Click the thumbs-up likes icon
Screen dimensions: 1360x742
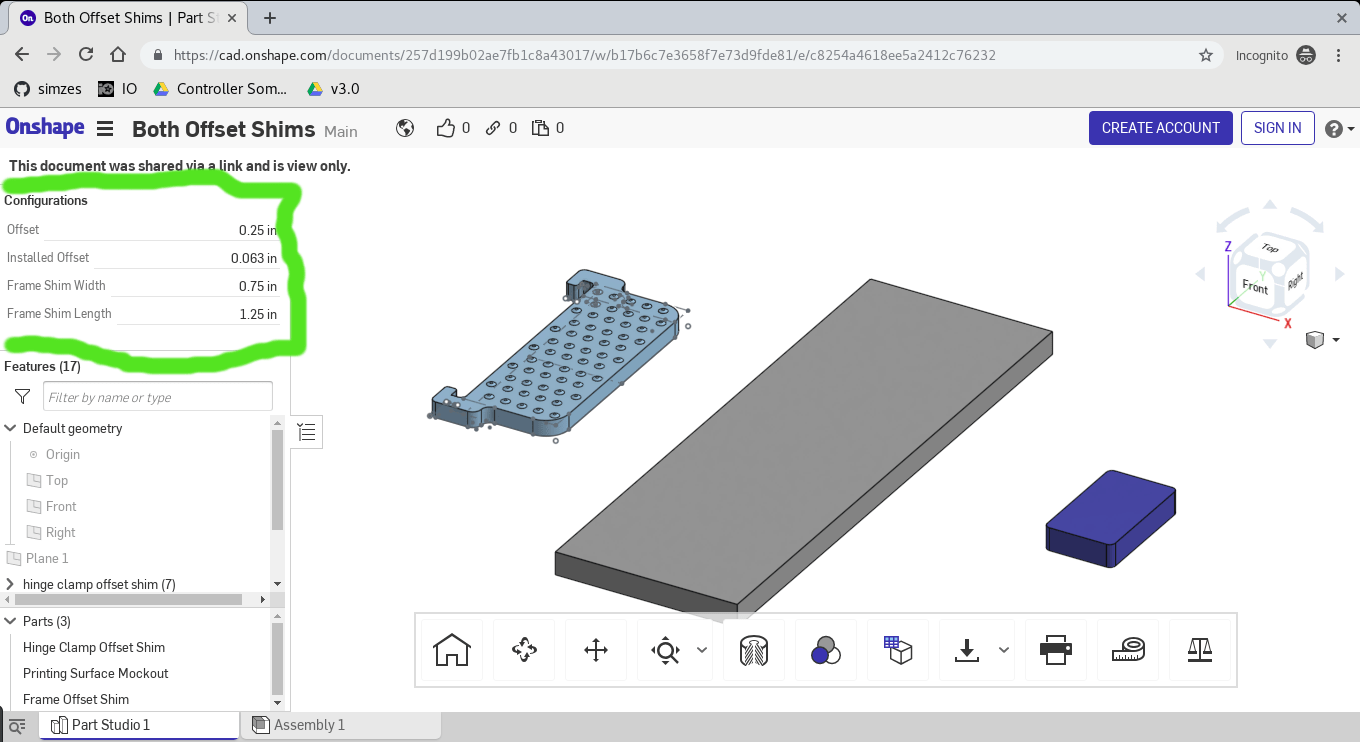pos(446,128)
